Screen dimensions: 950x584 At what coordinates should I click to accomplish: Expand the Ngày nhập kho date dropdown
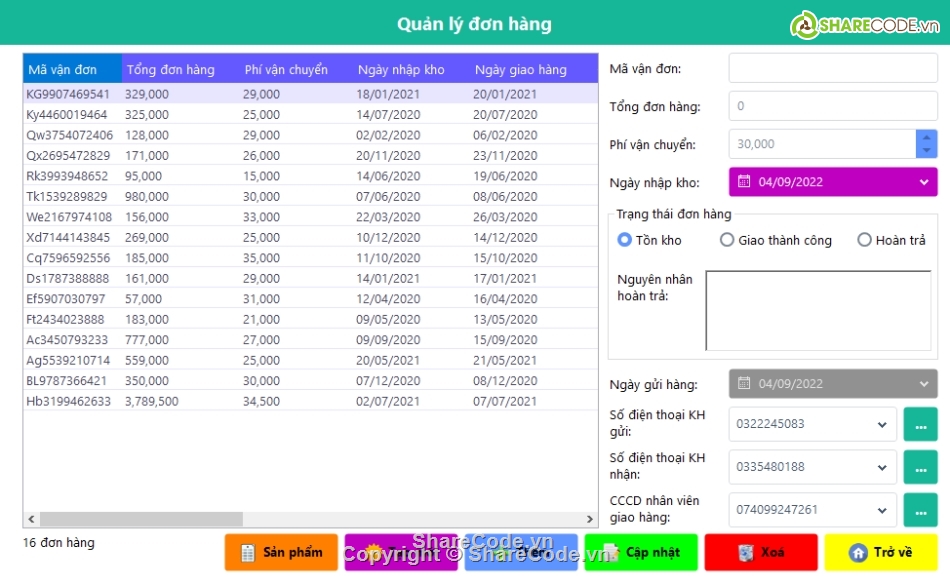pos(922,182)
